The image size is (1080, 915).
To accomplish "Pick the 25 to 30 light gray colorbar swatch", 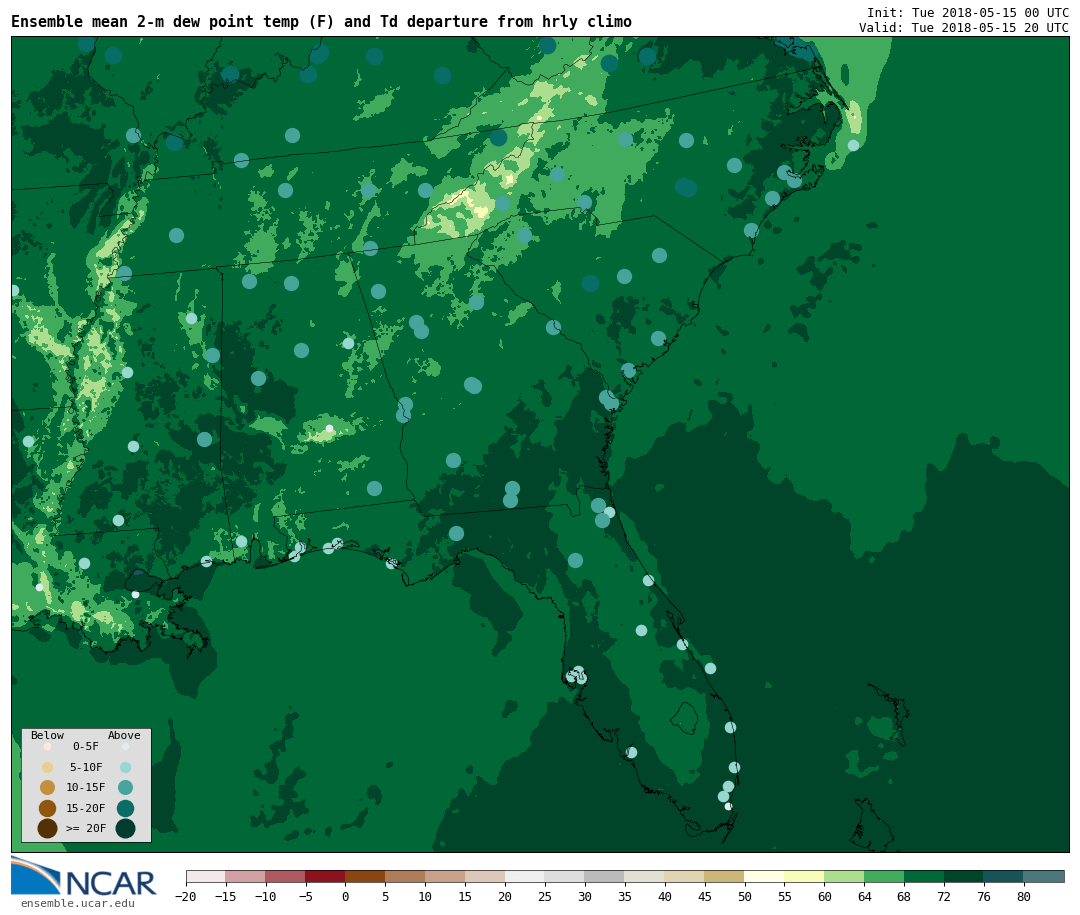I will point(565,876).
